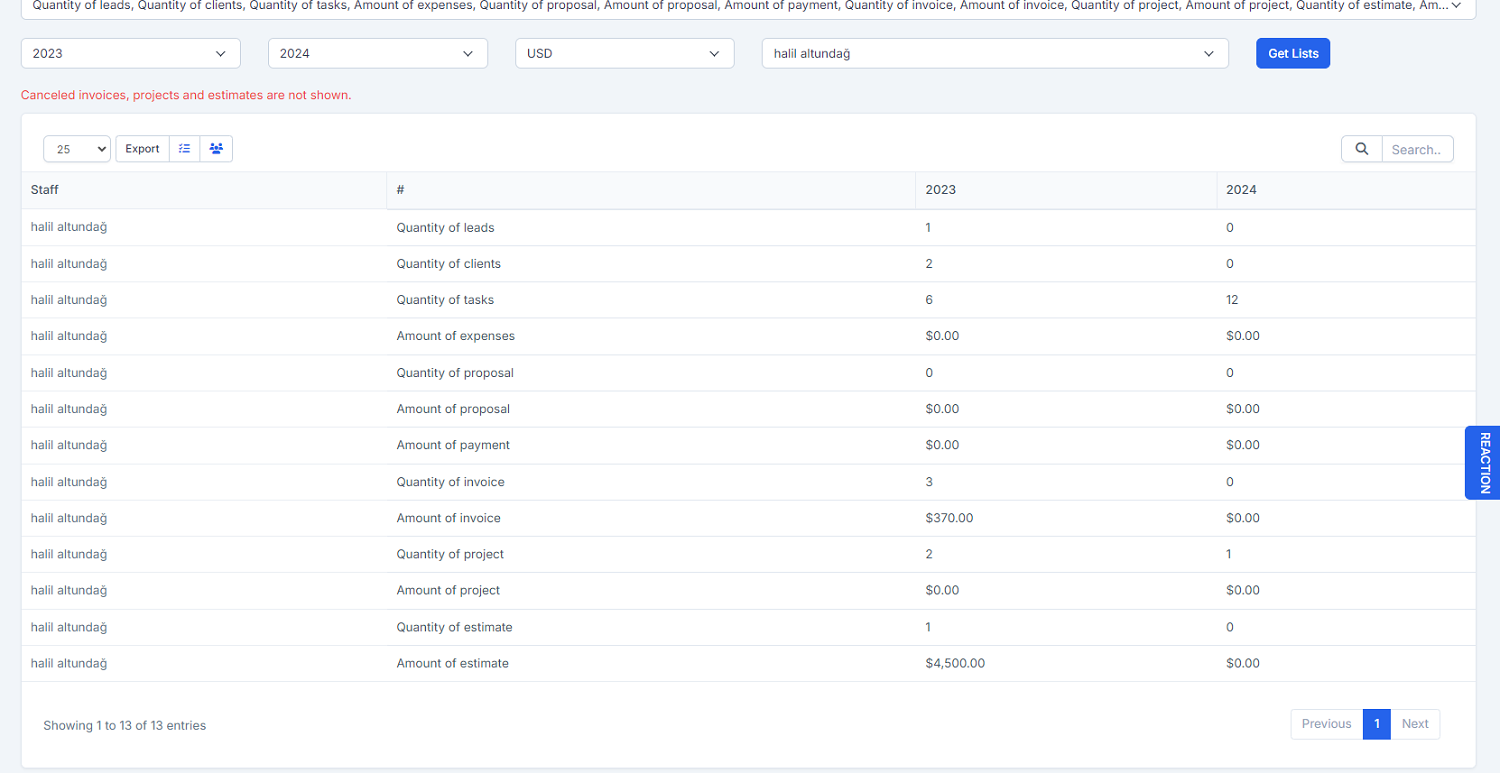Select the Amount of payment row label

[x=453, y=445]
